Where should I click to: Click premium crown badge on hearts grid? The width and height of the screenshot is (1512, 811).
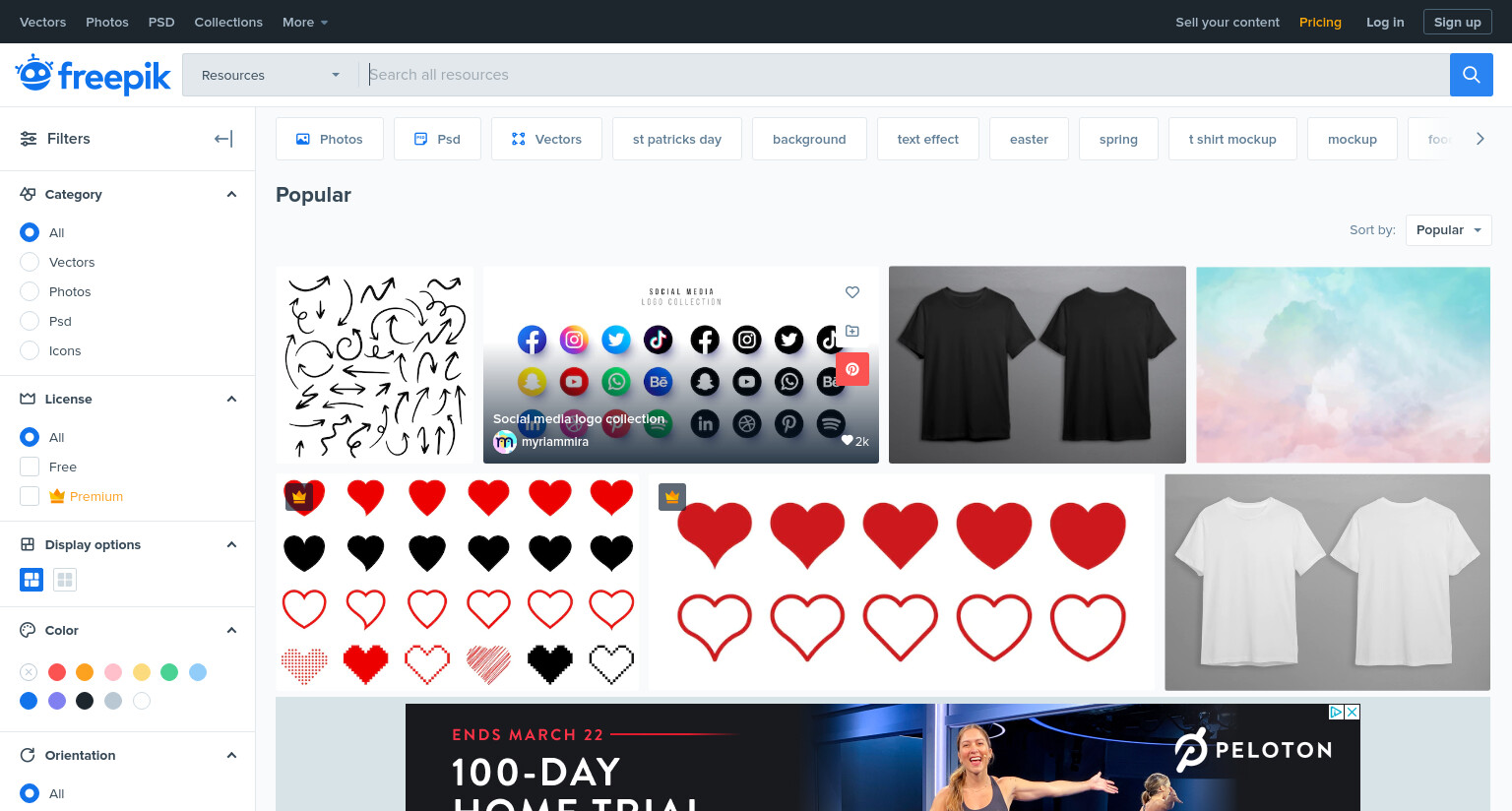299,497
